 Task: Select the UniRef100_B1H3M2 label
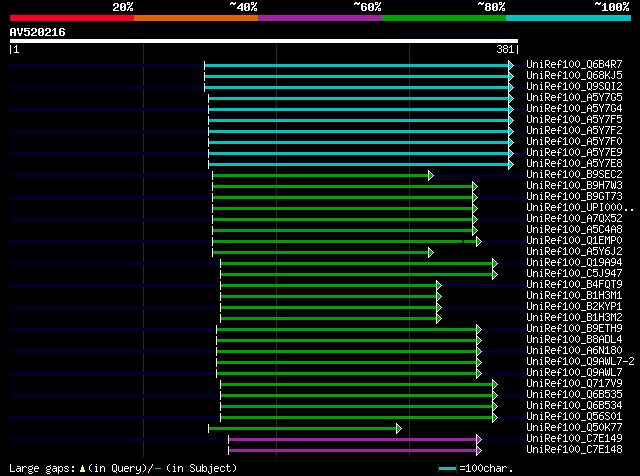tap(574, 318)
